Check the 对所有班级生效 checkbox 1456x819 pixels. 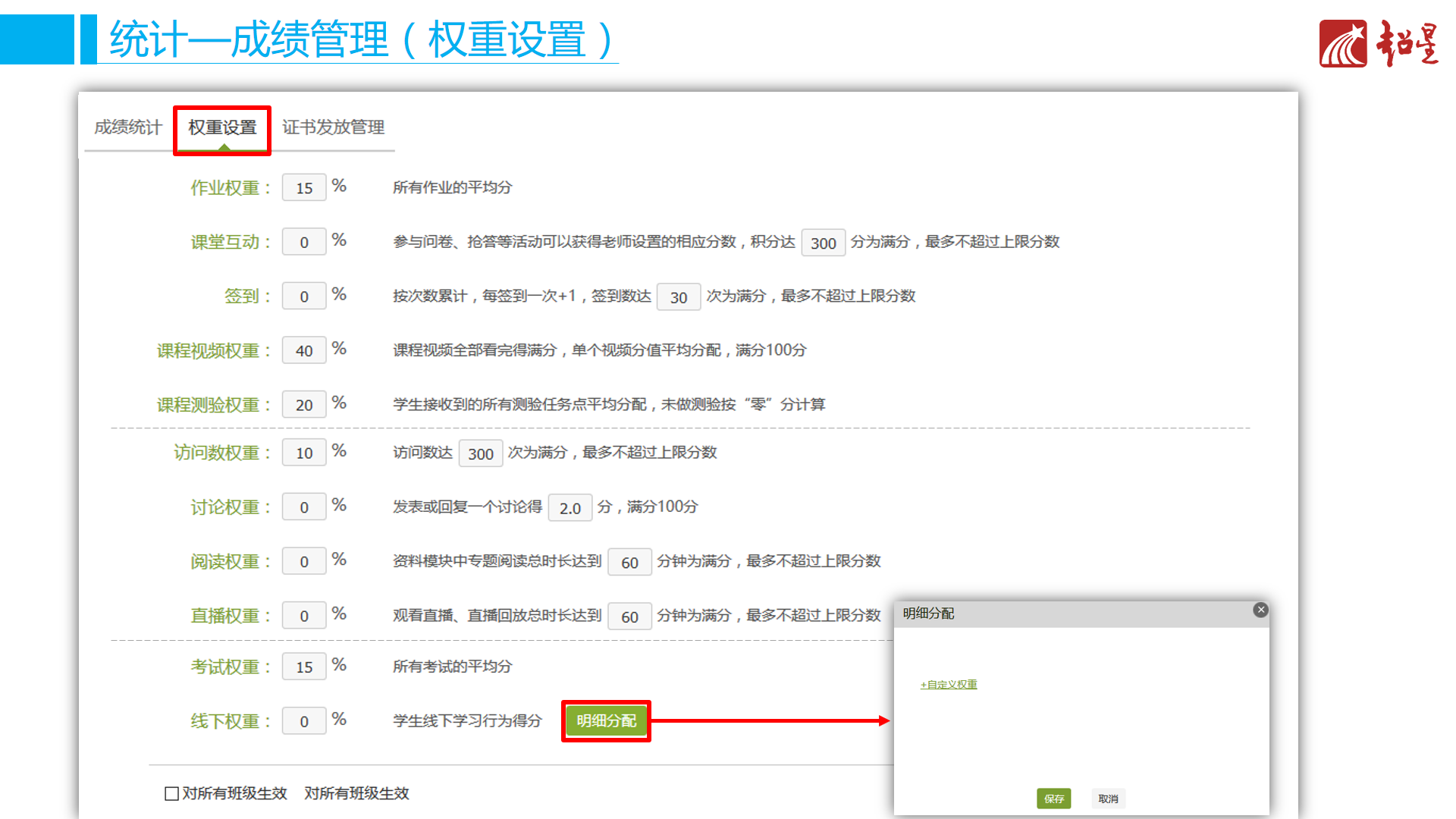[x=172, y=793]
